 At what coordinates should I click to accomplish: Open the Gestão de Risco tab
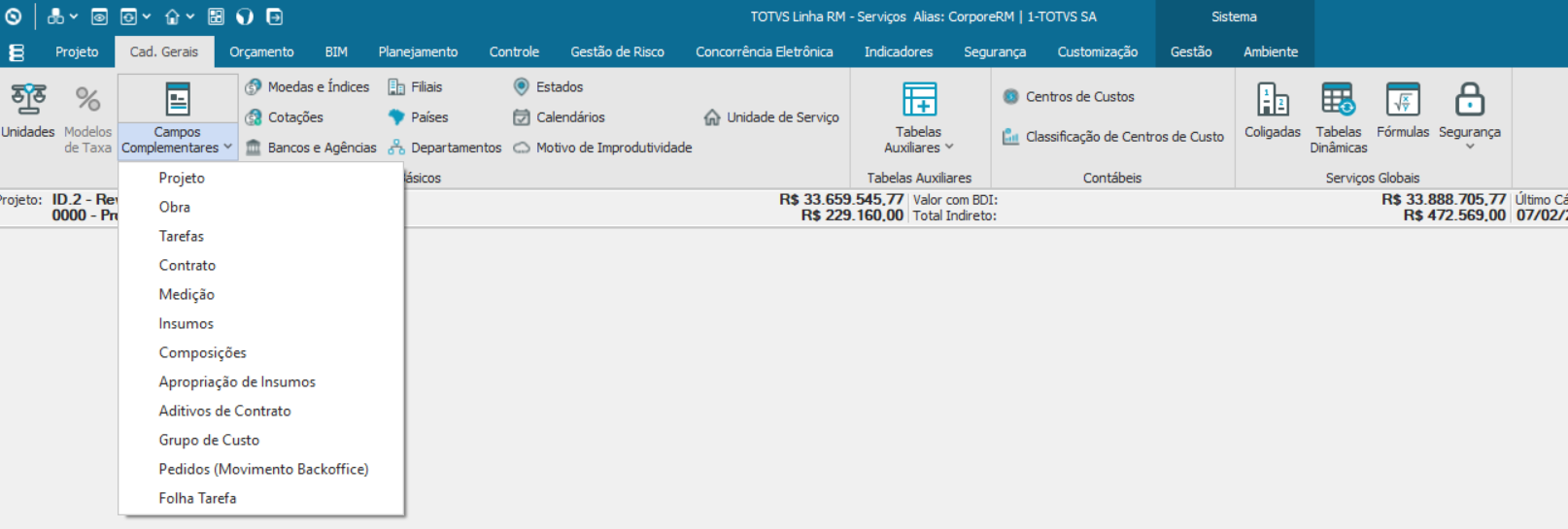[617, 52]
